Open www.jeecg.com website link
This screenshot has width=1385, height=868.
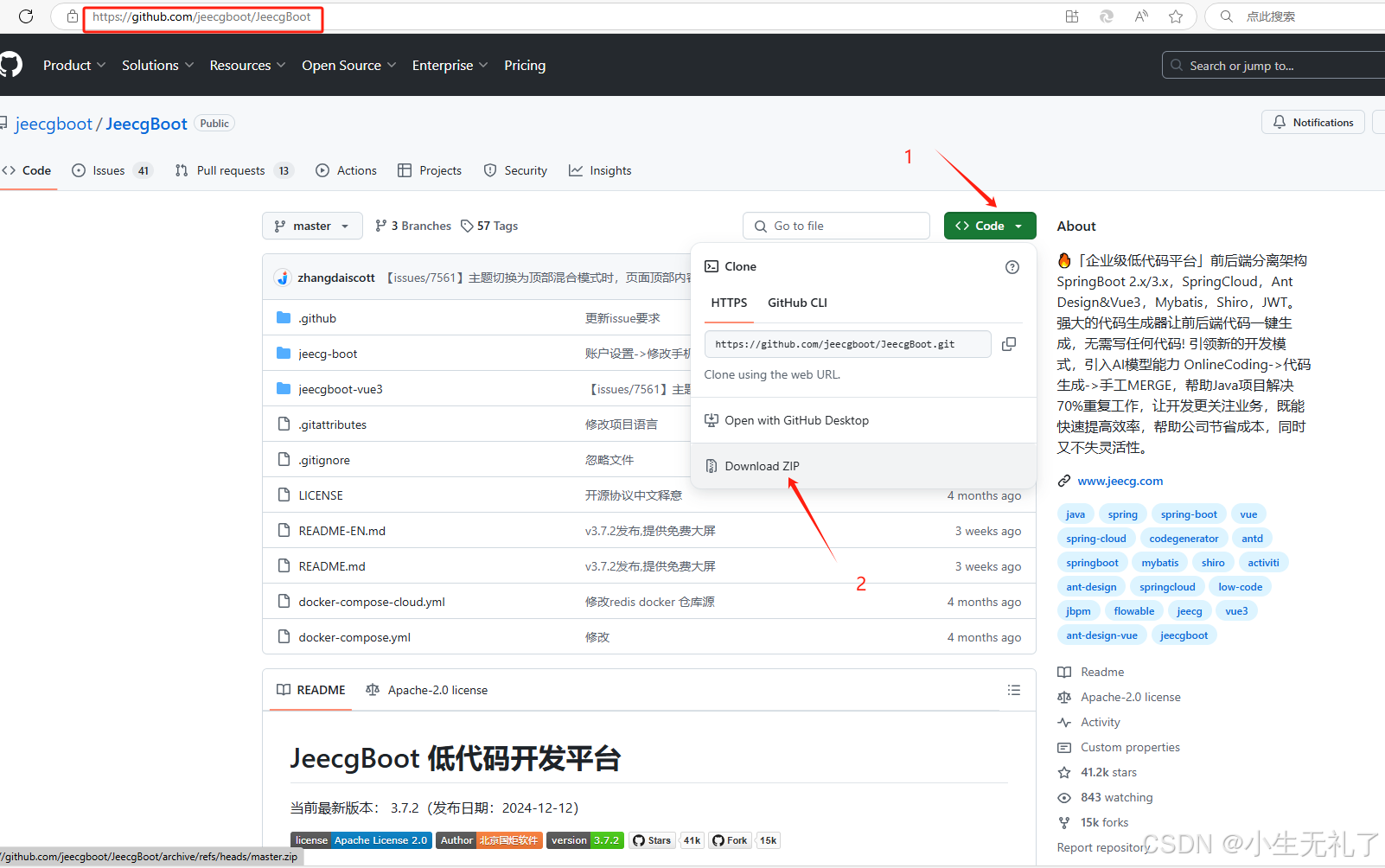tap(1120, 481)
